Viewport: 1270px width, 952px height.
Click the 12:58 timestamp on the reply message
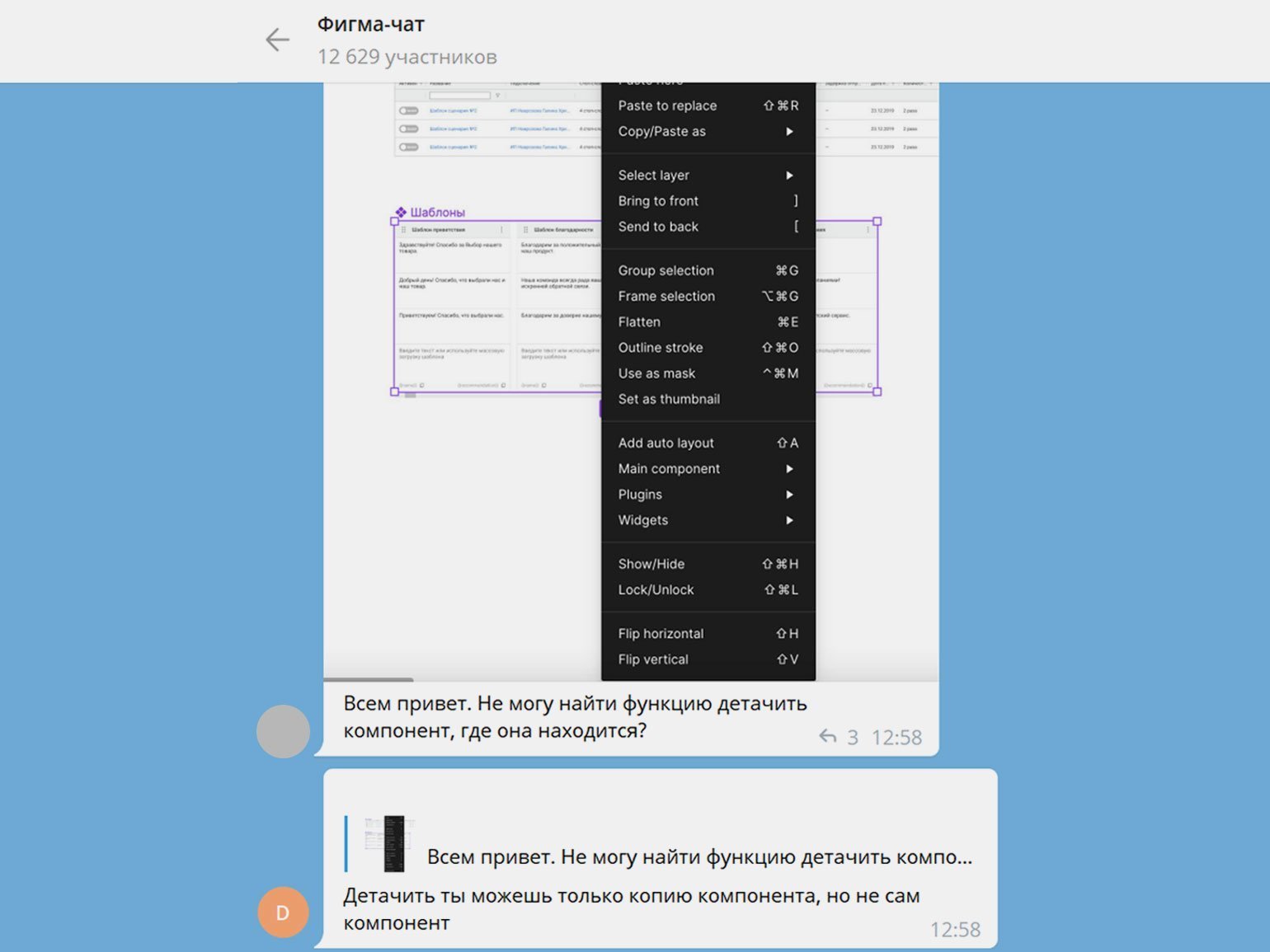pos(956,930)
